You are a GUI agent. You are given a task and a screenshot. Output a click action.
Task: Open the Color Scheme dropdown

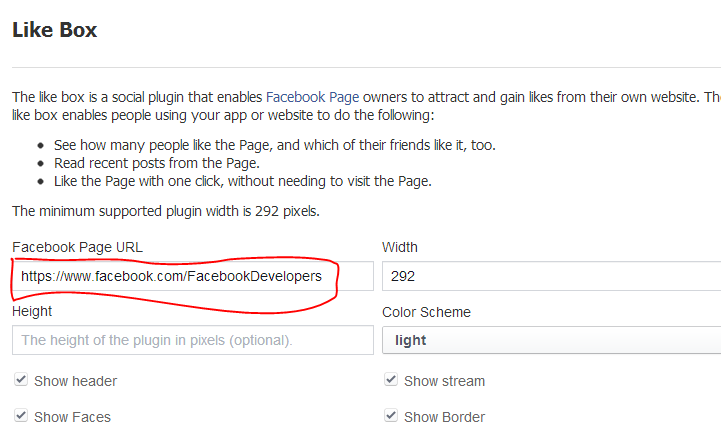(550, 340)
